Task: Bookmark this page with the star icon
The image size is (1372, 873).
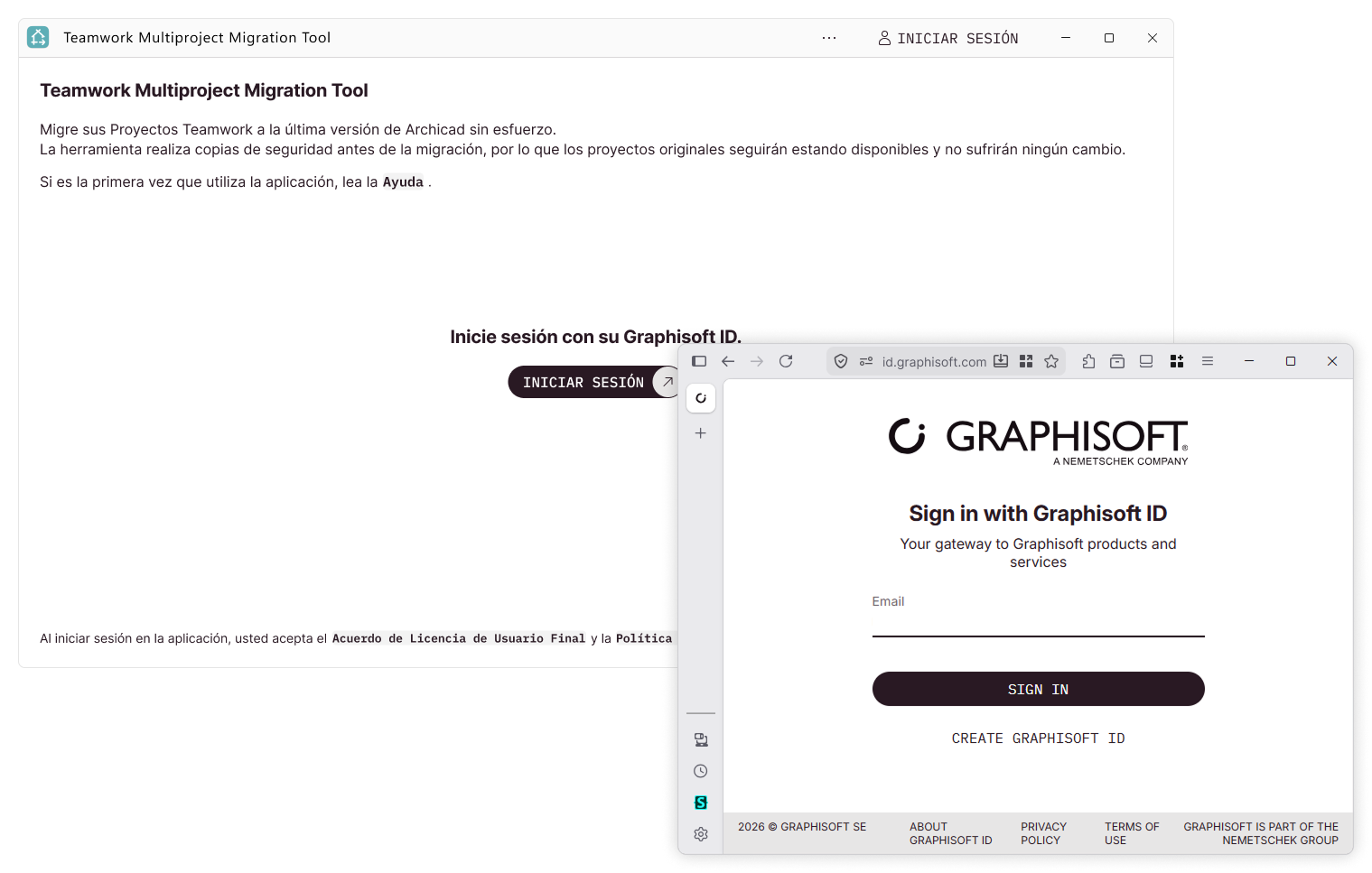Action: pyautogui.click(x=1051, y=361)
